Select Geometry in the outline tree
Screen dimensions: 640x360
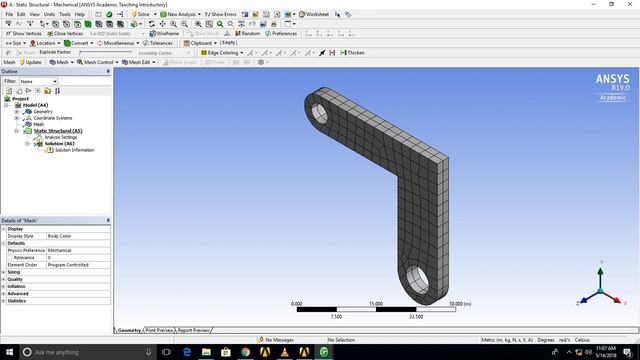pos(43,111)
